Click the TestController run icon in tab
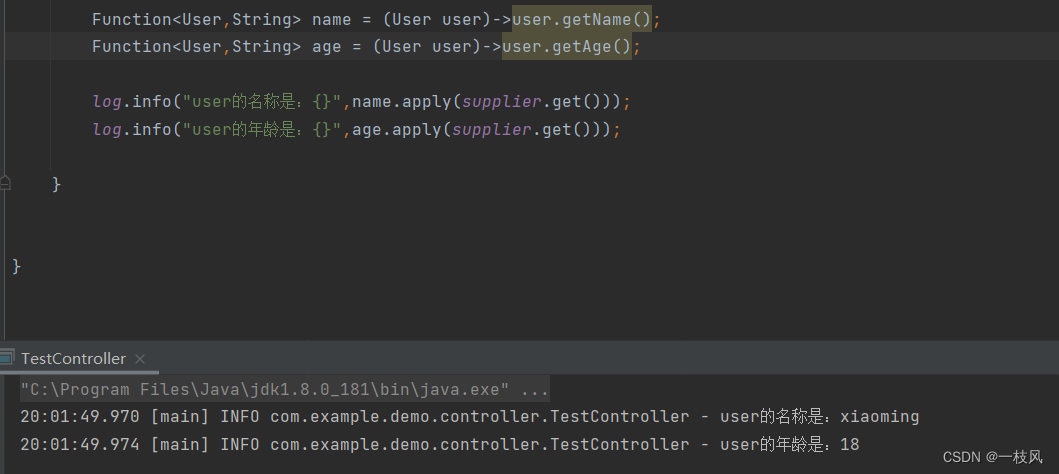Image resolution: width=1059 pixels, height=474 pixels. pyautogui.click(x=6, y=358)
